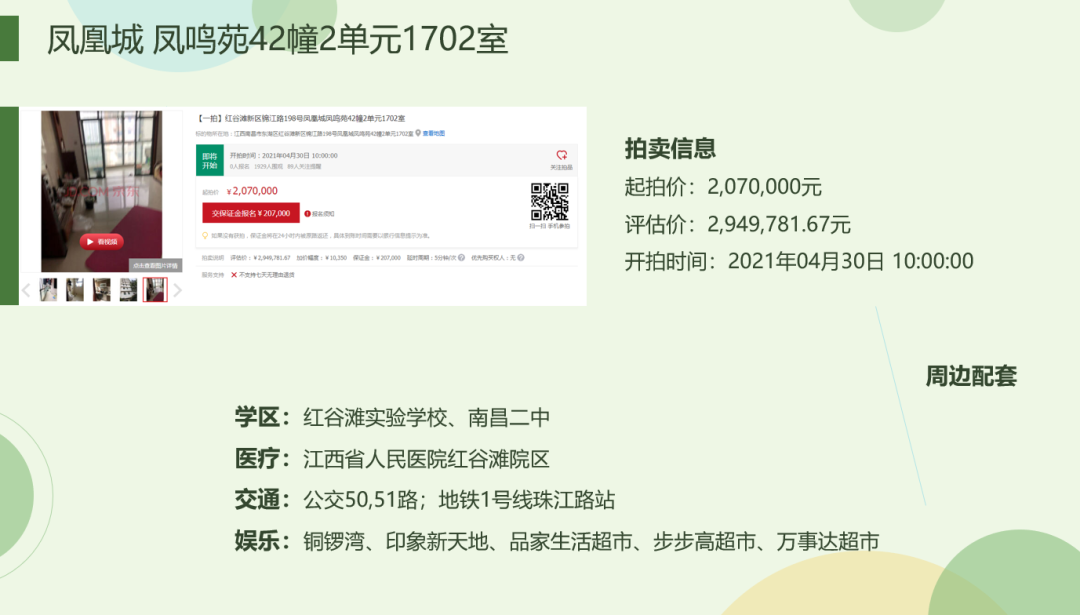The height and width of the screenshot is (615, 1080).
Task: Click the auction title 红谷滩新区锦江路198号
Action: click(300, 119)
